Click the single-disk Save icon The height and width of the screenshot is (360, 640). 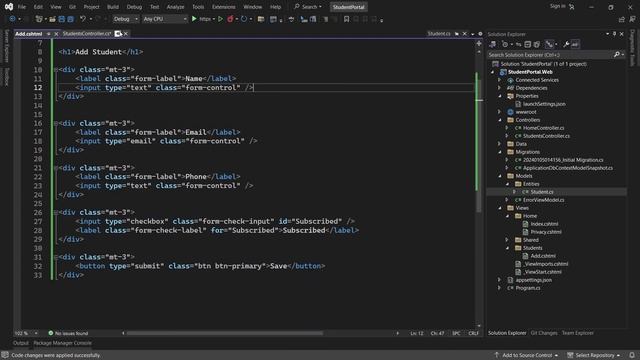click(62, 19)
